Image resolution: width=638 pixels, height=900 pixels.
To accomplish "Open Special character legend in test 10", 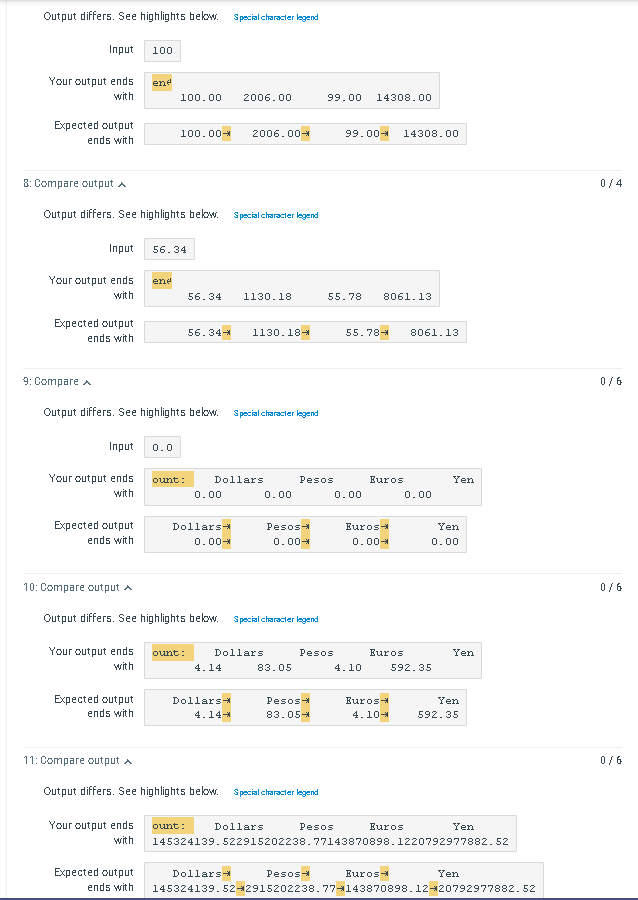I will click(276, 619).
